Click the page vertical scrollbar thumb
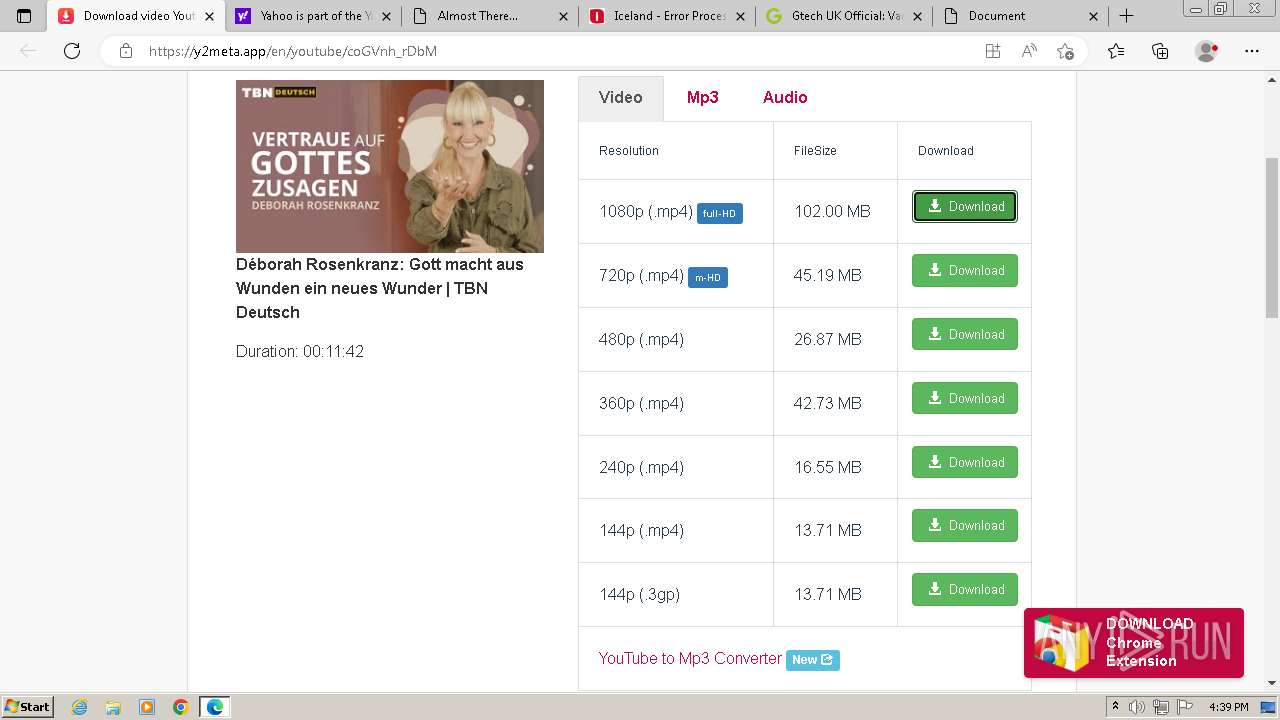 click(x=1272, y=238)
